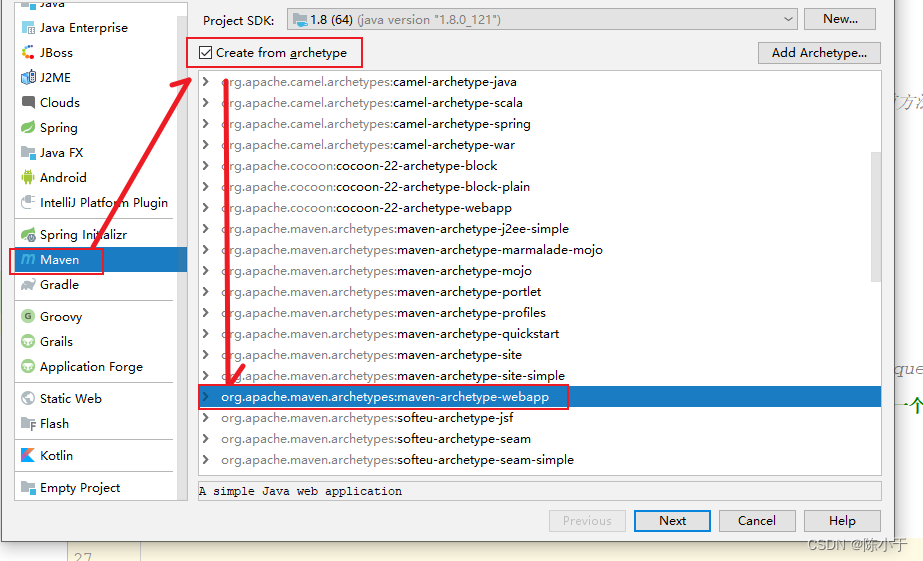Select maven-archetype-site-simple row
Viewport: 923px width, 561px height.
(x=540, y=376)
